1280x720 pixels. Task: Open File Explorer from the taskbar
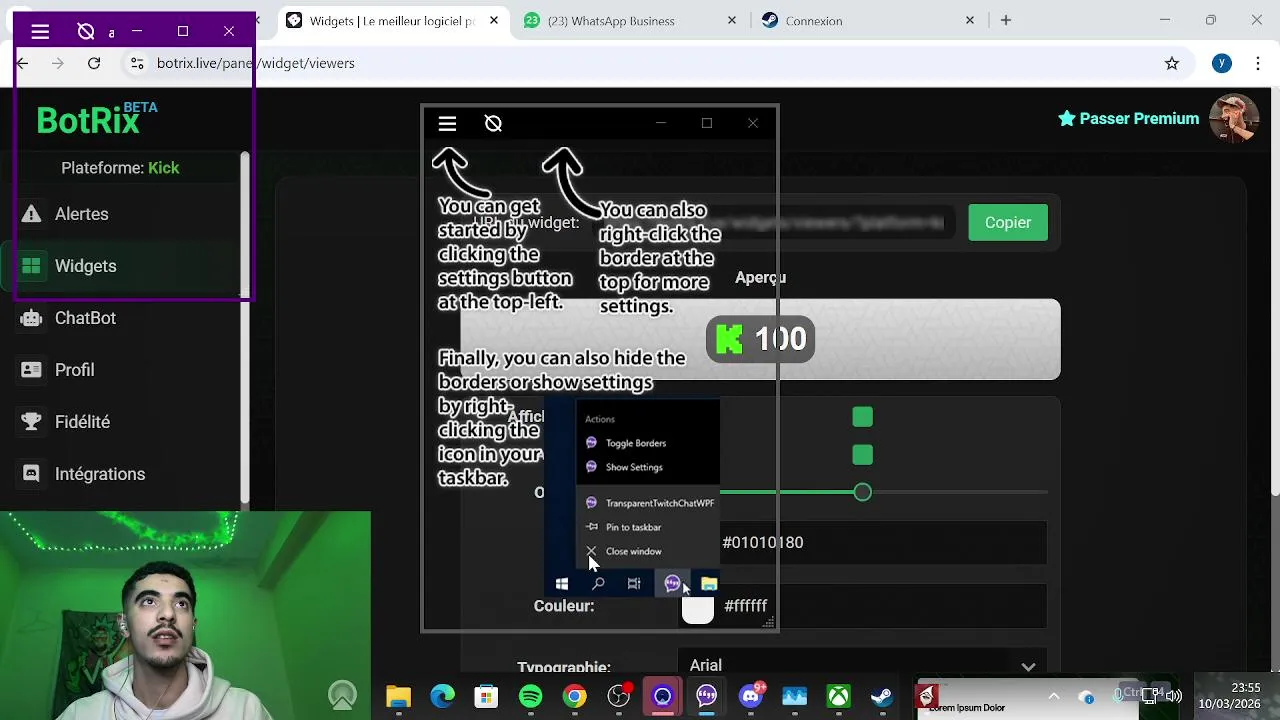(x=399, y=696)
